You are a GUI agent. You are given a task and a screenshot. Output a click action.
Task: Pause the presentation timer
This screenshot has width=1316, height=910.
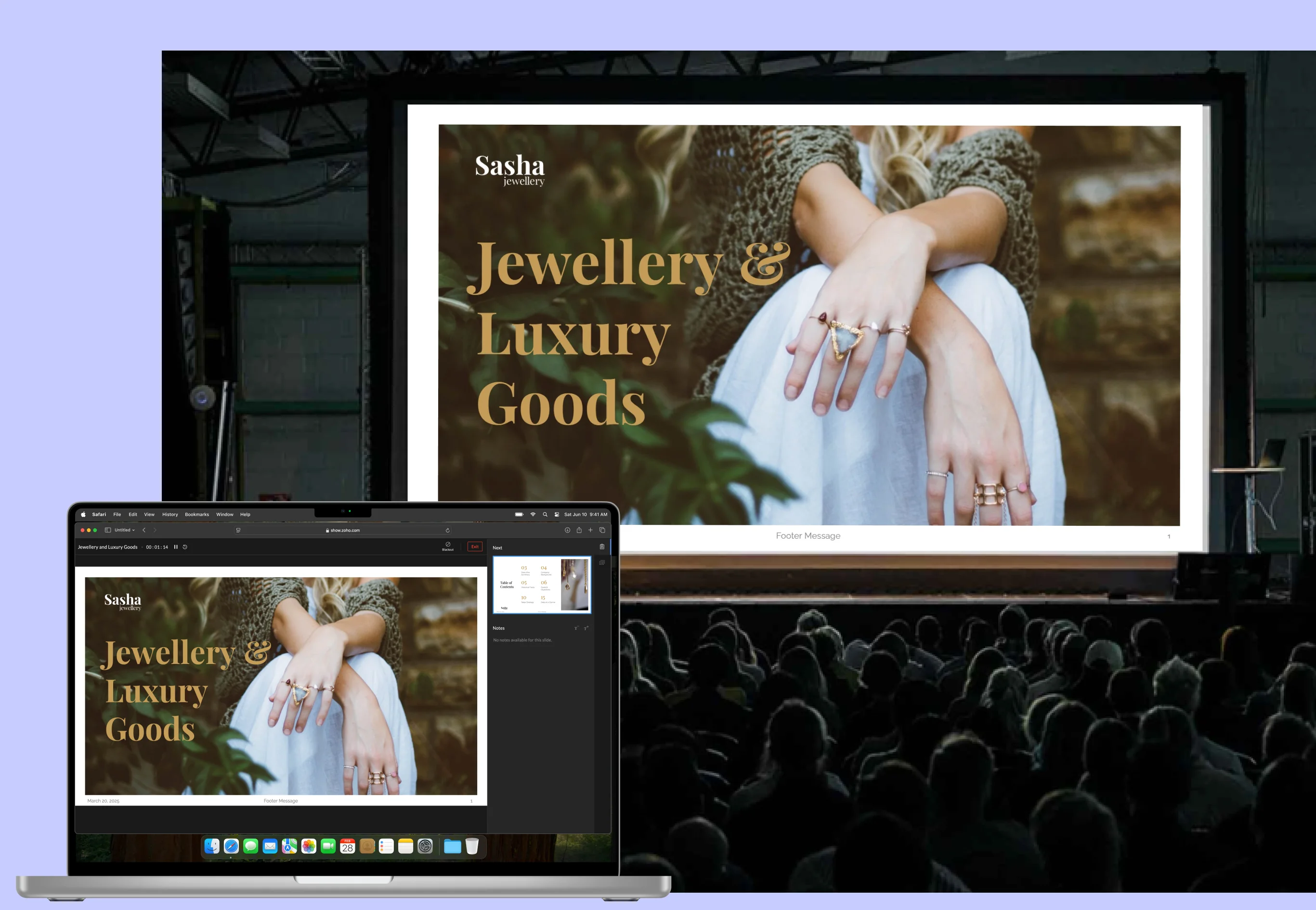pos(176,547)
